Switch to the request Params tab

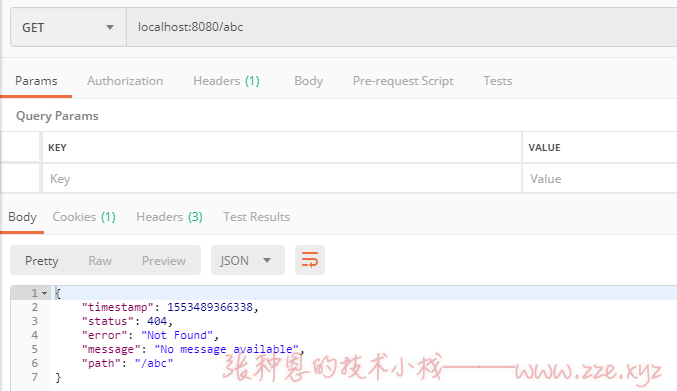[x=36, y=81]
